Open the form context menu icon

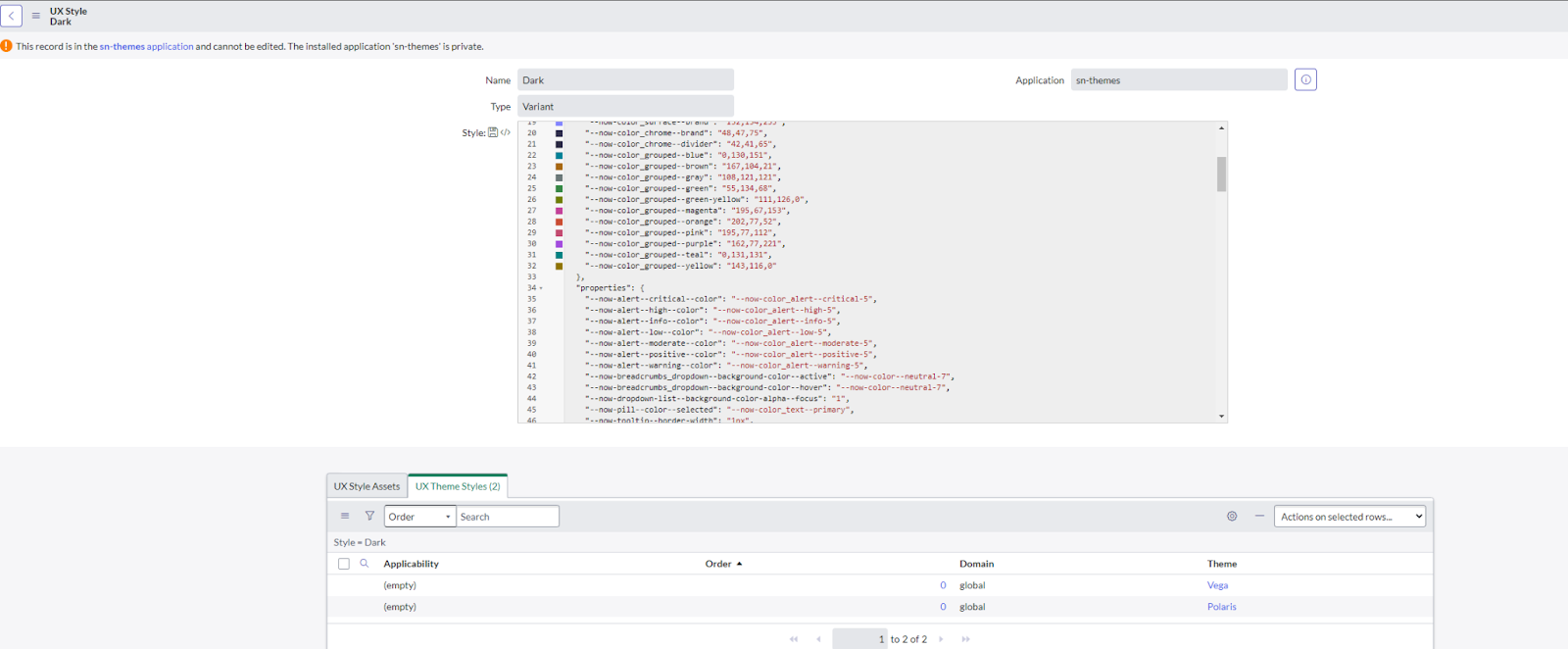pos(36,16)
